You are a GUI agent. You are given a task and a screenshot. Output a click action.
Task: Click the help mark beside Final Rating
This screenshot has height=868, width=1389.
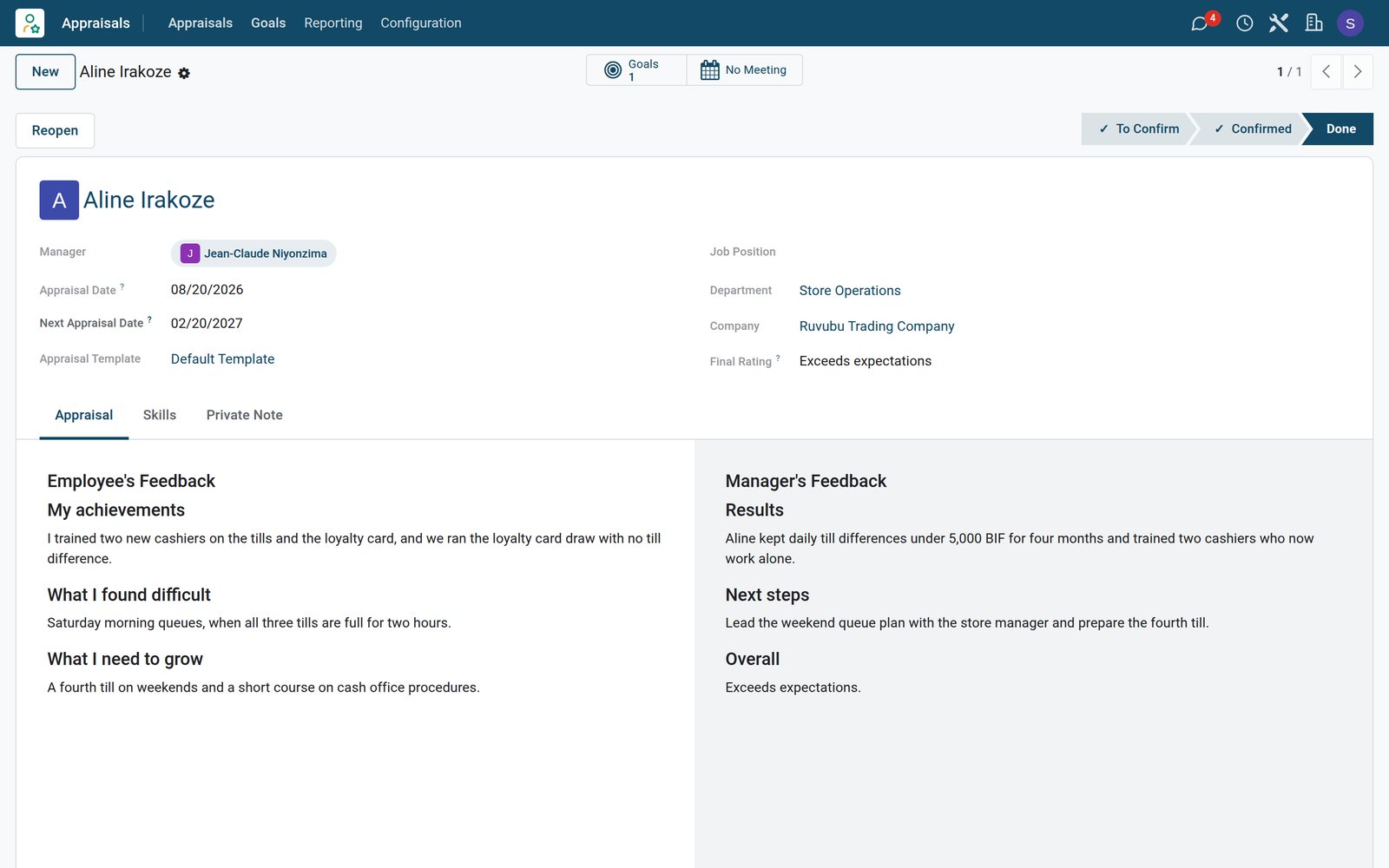778,358
